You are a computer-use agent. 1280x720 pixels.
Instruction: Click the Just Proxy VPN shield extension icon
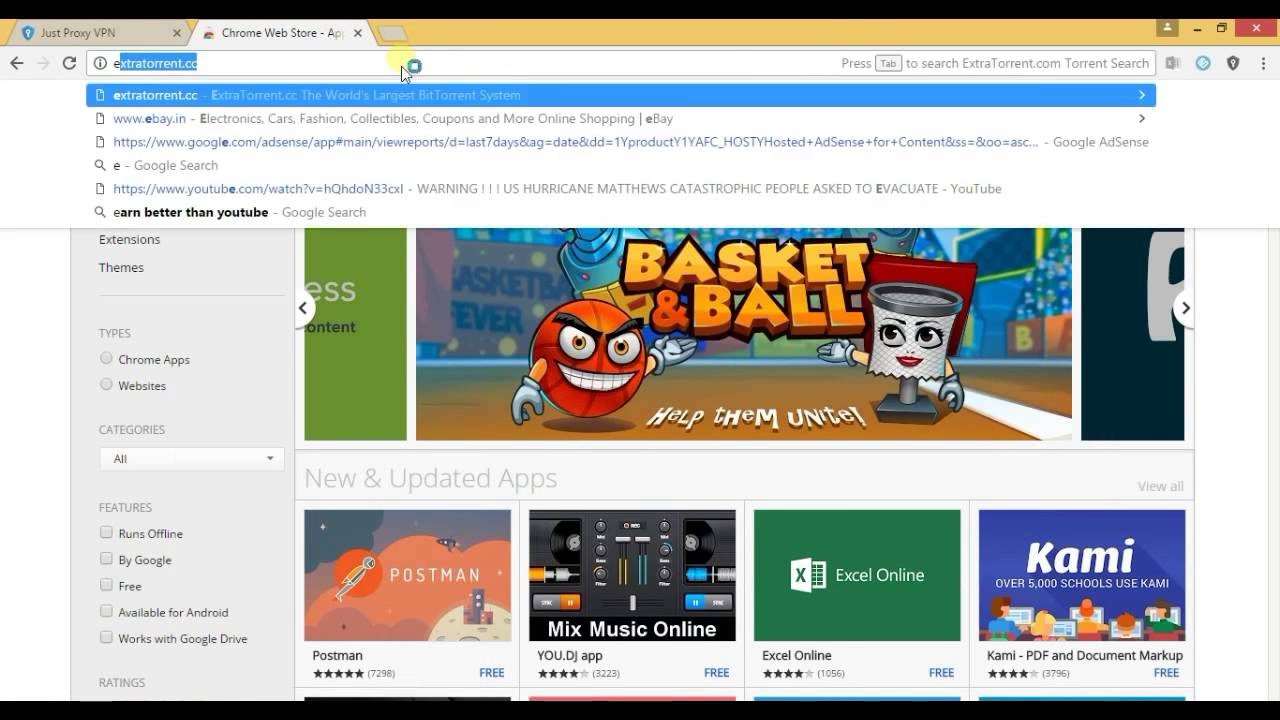coord(1233,63)
